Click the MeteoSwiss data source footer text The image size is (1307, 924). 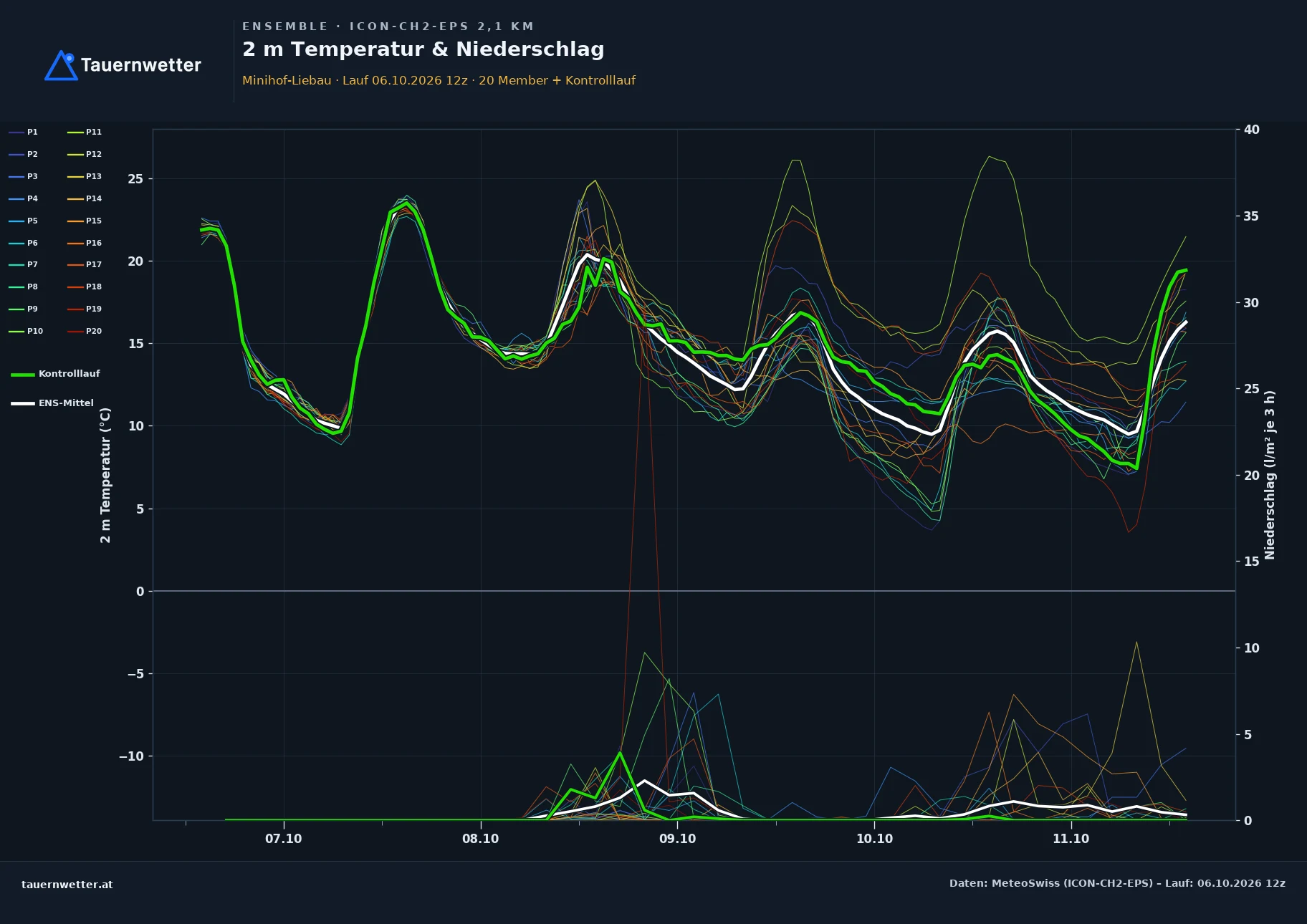[1117, 883]
